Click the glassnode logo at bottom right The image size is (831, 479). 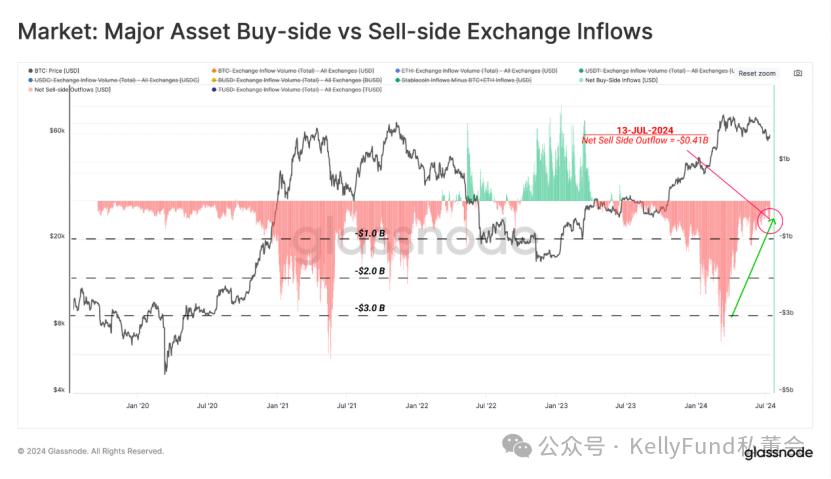778,453
